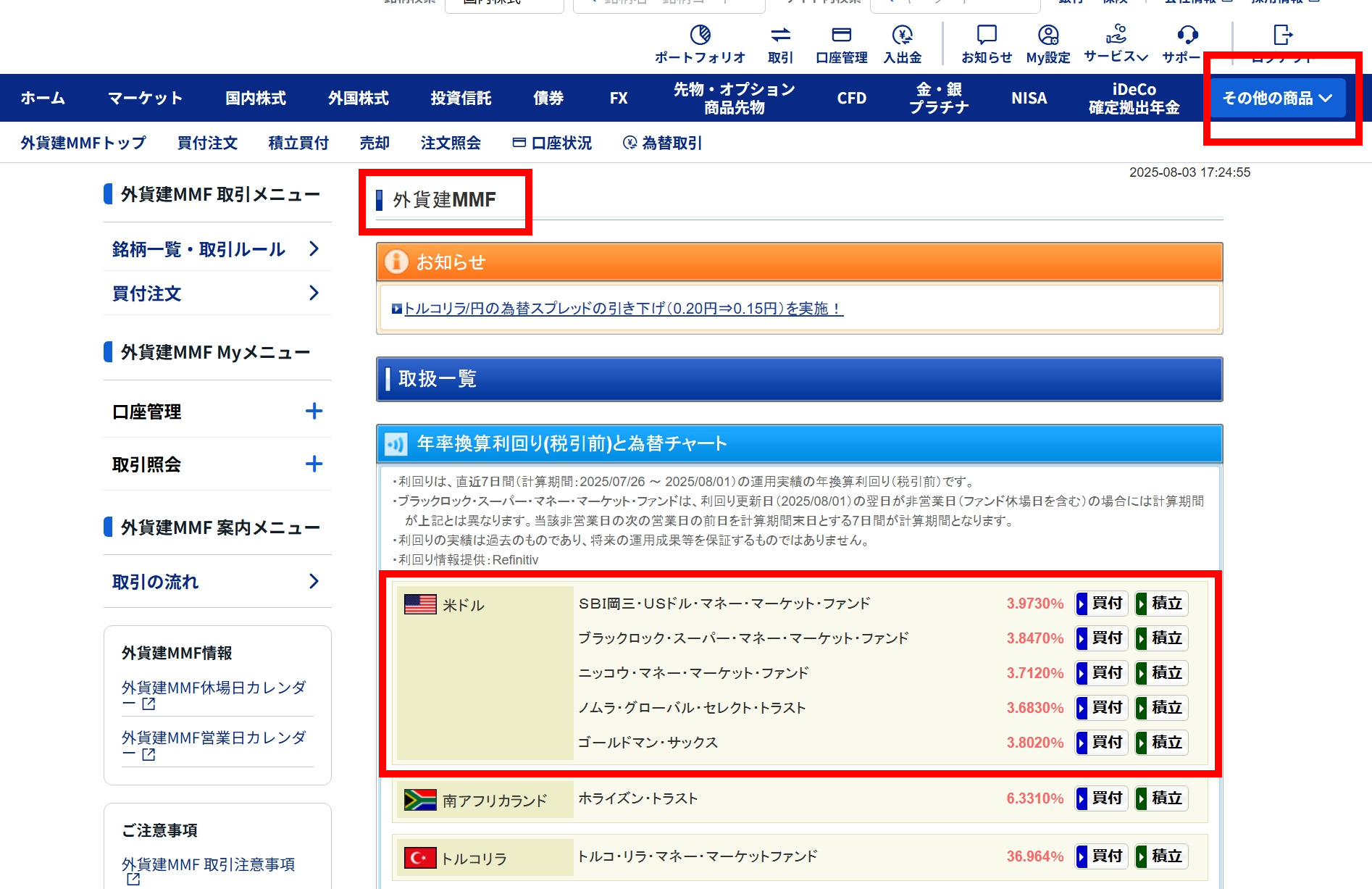Open the 積立買付 sub-navigation tab

(x=298, y=143)
